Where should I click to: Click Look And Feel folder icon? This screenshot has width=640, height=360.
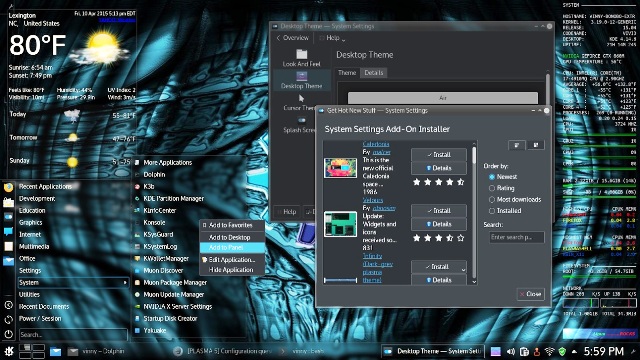pos(302,54)
